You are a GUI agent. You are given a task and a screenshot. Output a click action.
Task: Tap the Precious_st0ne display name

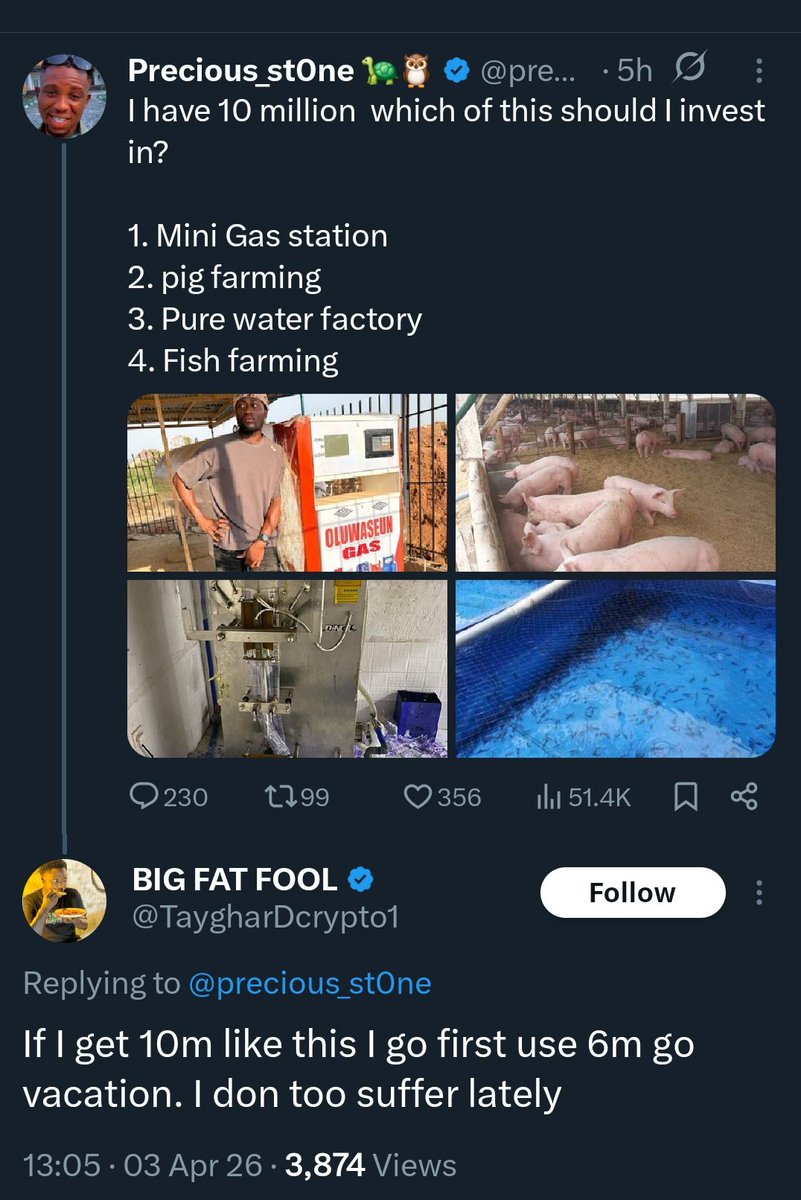(241, 71)
